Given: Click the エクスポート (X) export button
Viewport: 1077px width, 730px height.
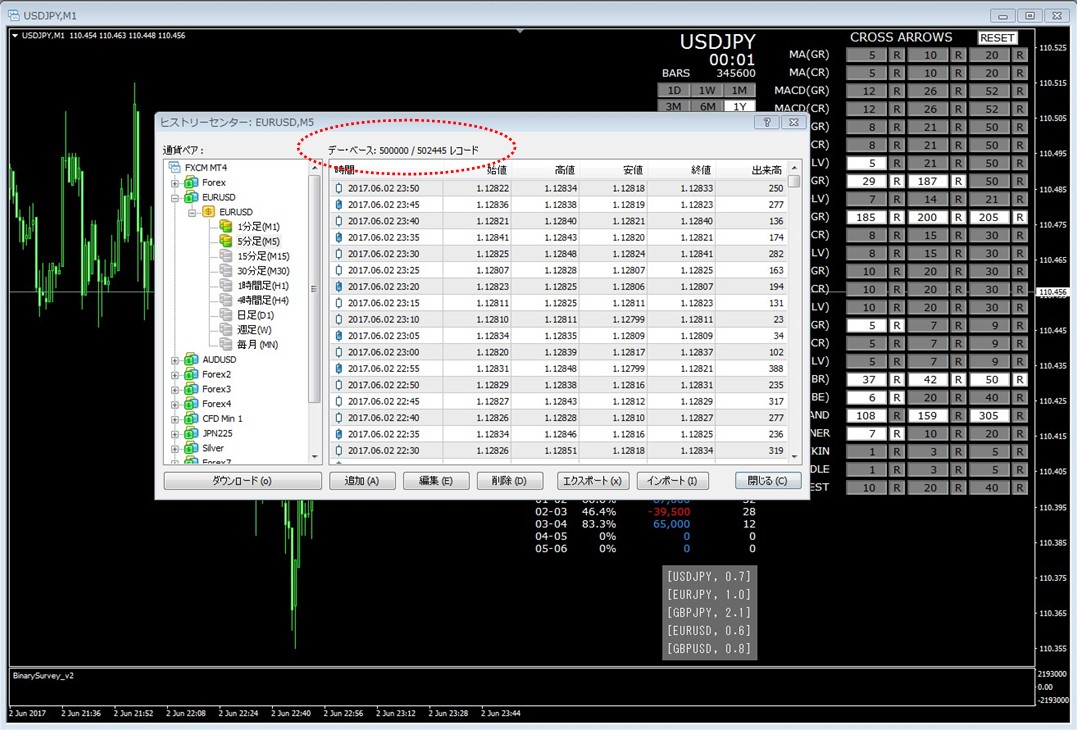Looking at the screenshot, I should tap(593, 481).
